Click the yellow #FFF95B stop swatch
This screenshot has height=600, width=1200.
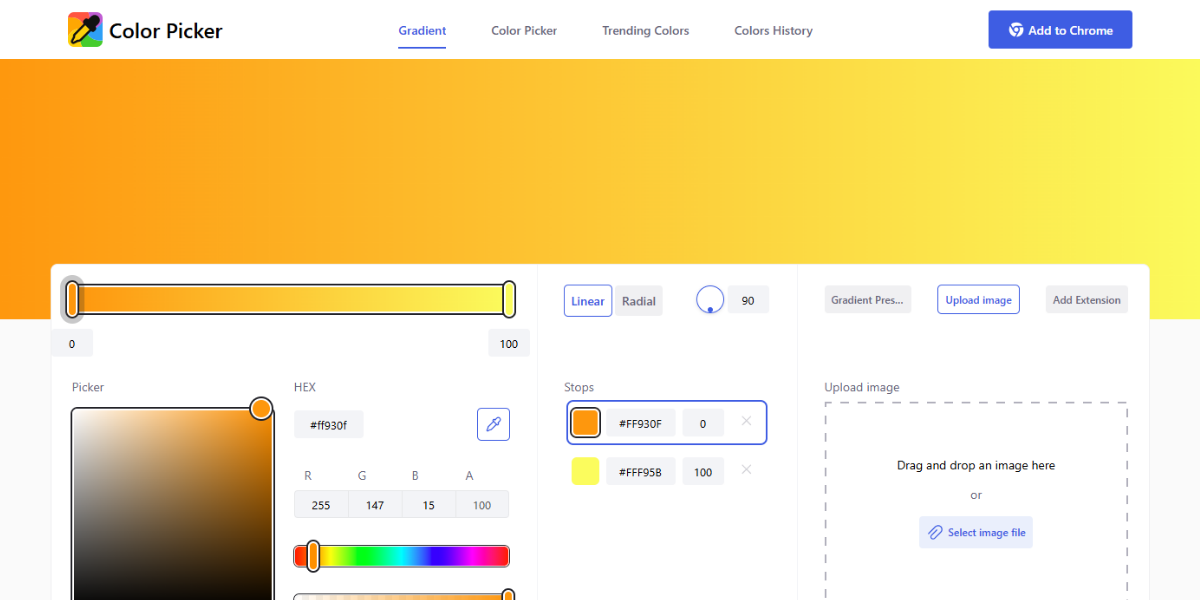click(585, 470)
